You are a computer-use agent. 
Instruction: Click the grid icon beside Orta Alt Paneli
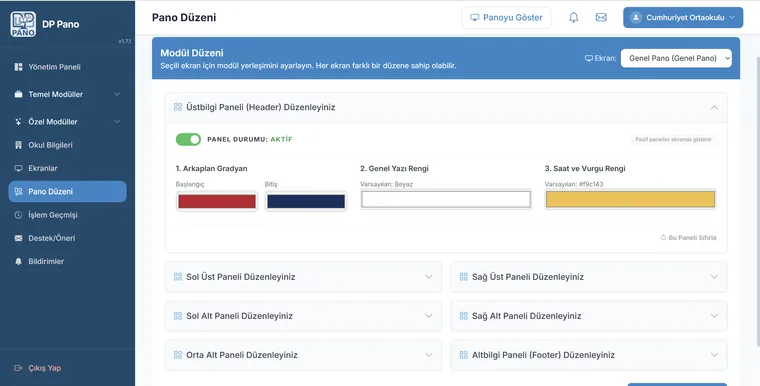click(x=178, y=355)
